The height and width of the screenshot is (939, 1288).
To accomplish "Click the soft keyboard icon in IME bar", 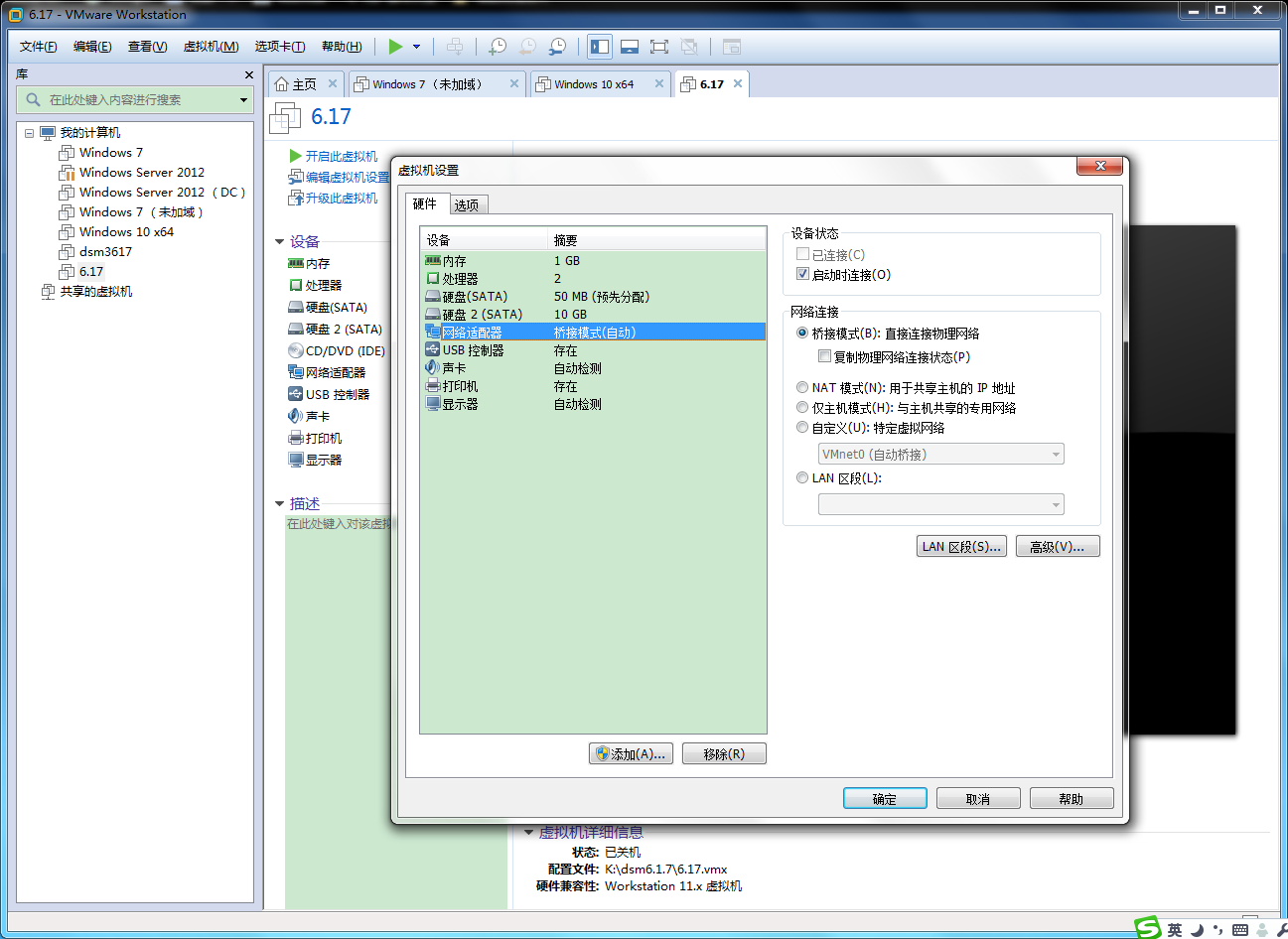I will [x=1240, y=930].
